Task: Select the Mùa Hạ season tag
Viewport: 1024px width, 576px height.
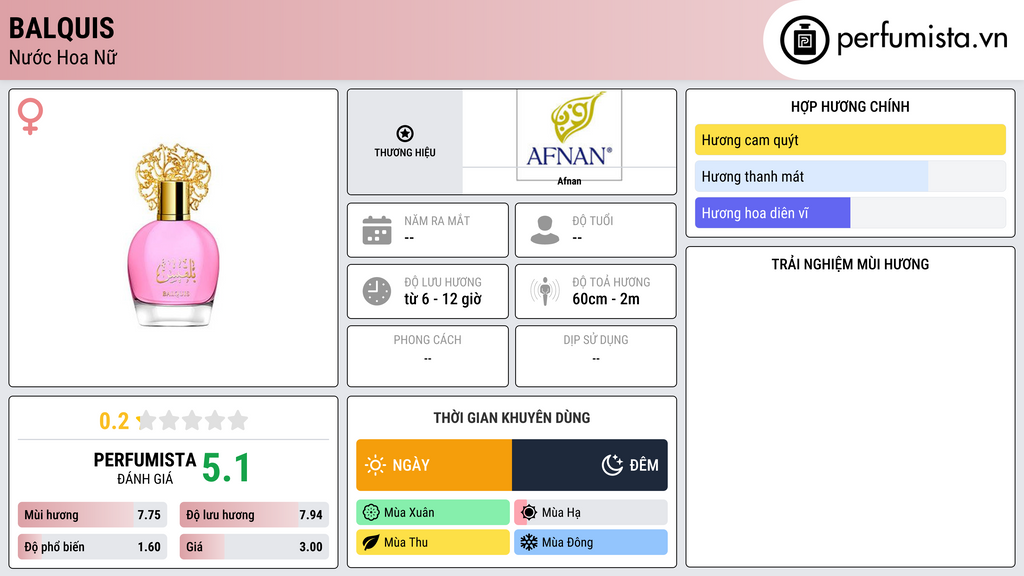Action: 590,513
